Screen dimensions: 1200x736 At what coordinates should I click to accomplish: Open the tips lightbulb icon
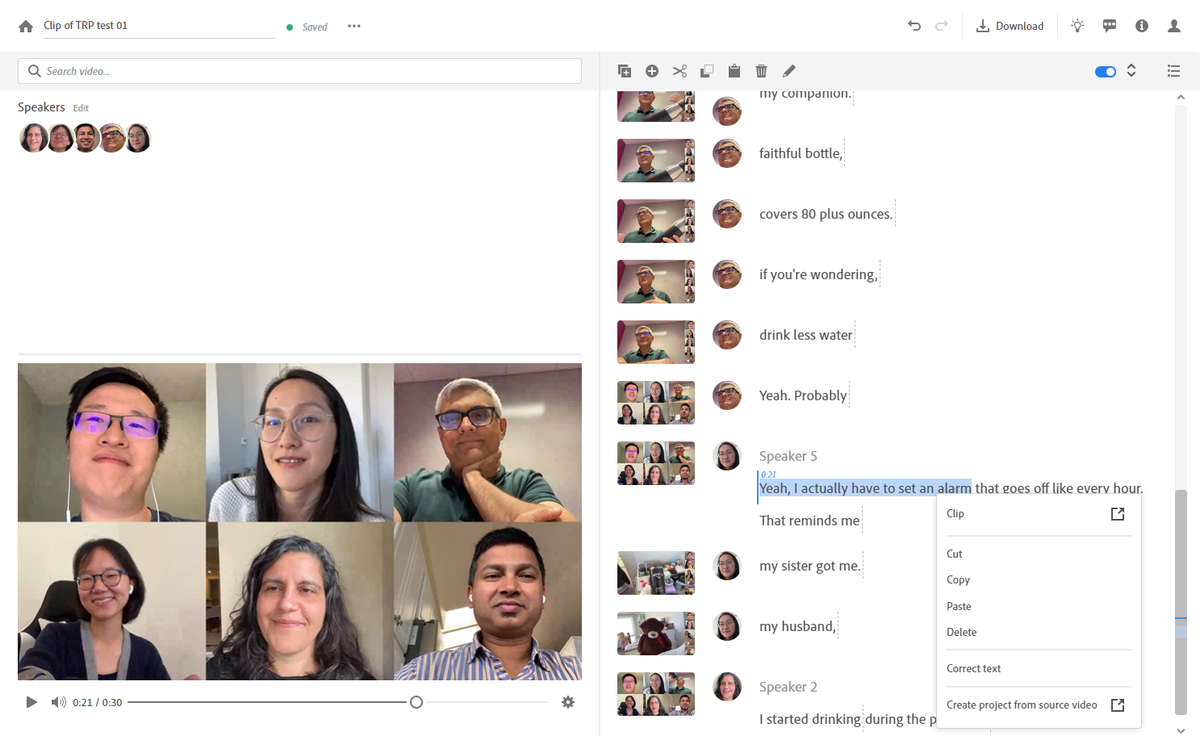coord(1077,26)
